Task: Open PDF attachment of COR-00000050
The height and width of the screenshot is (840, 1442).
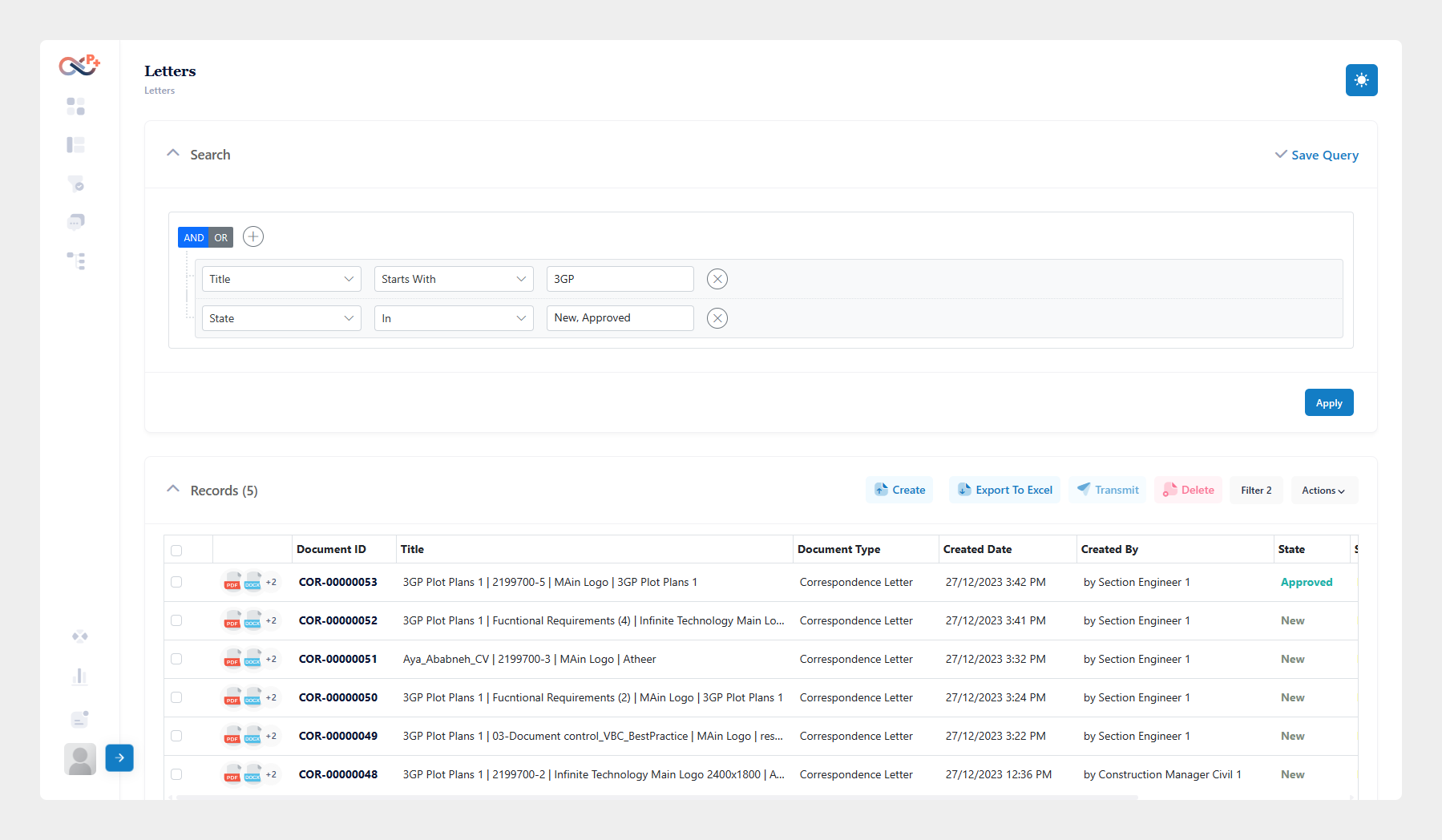Action: tap(232, 697)
